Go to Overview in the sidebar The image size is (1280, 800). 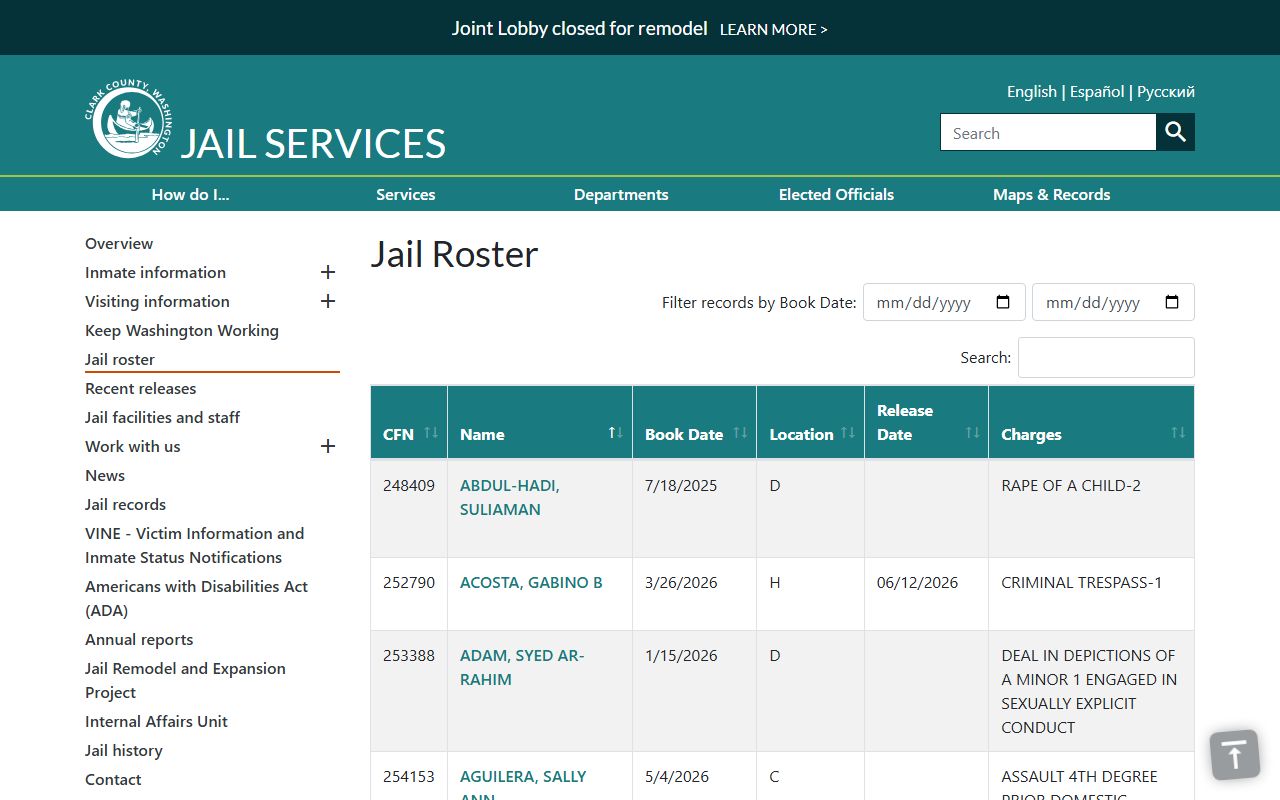pos(119,243)
